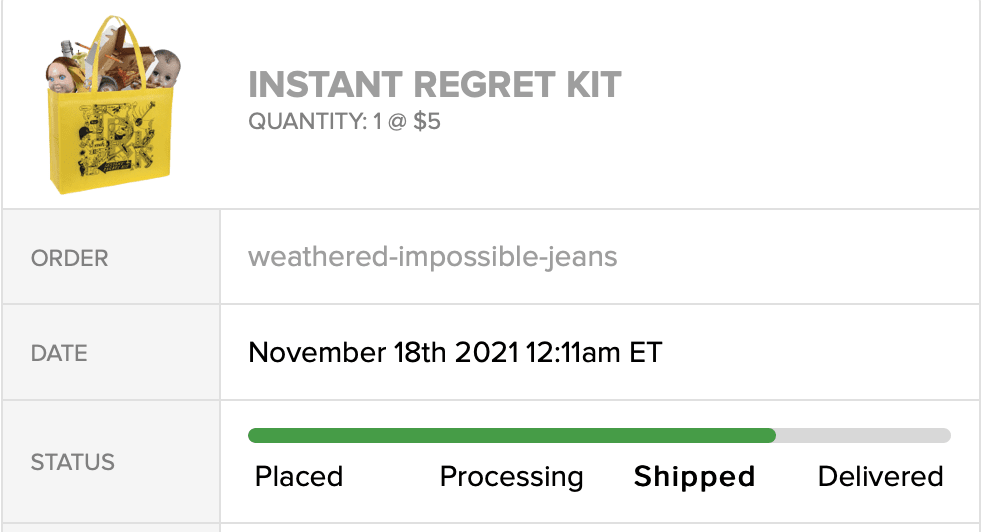Screen dimensions: 986x532
Task: Click the green filled part of progress bar
Action: (x=510, y=435)
